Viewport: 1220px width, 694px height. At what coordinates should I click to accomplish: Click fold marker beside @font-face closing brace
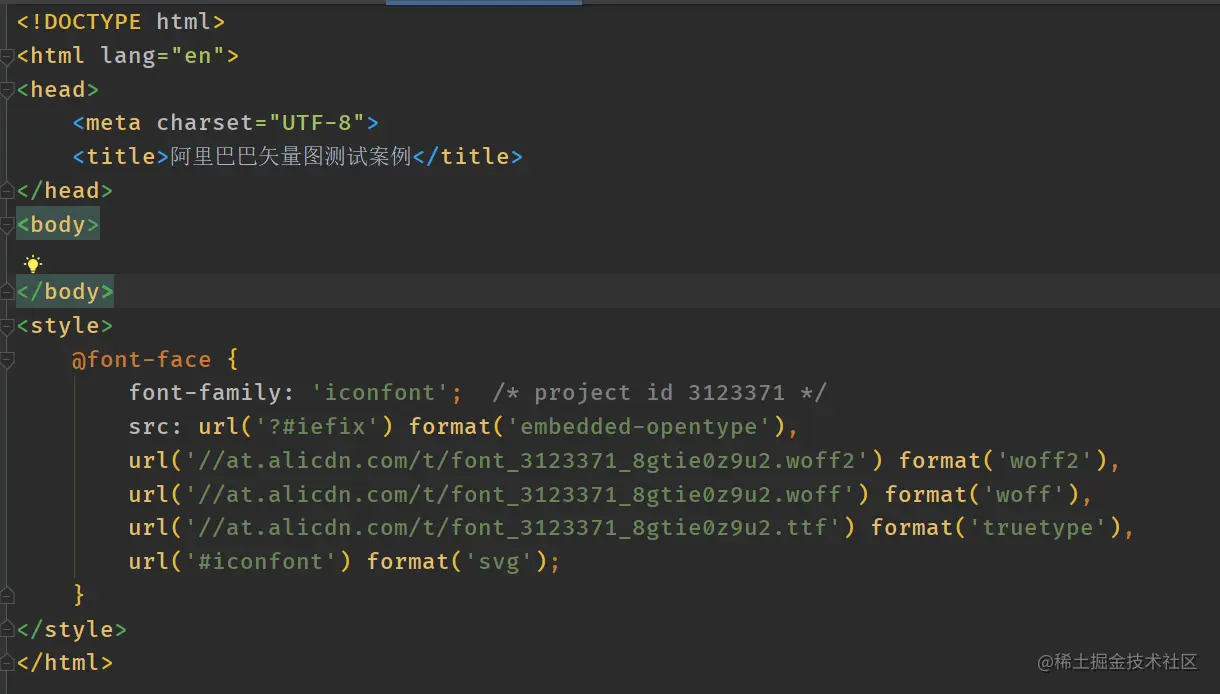pos(8,595)
